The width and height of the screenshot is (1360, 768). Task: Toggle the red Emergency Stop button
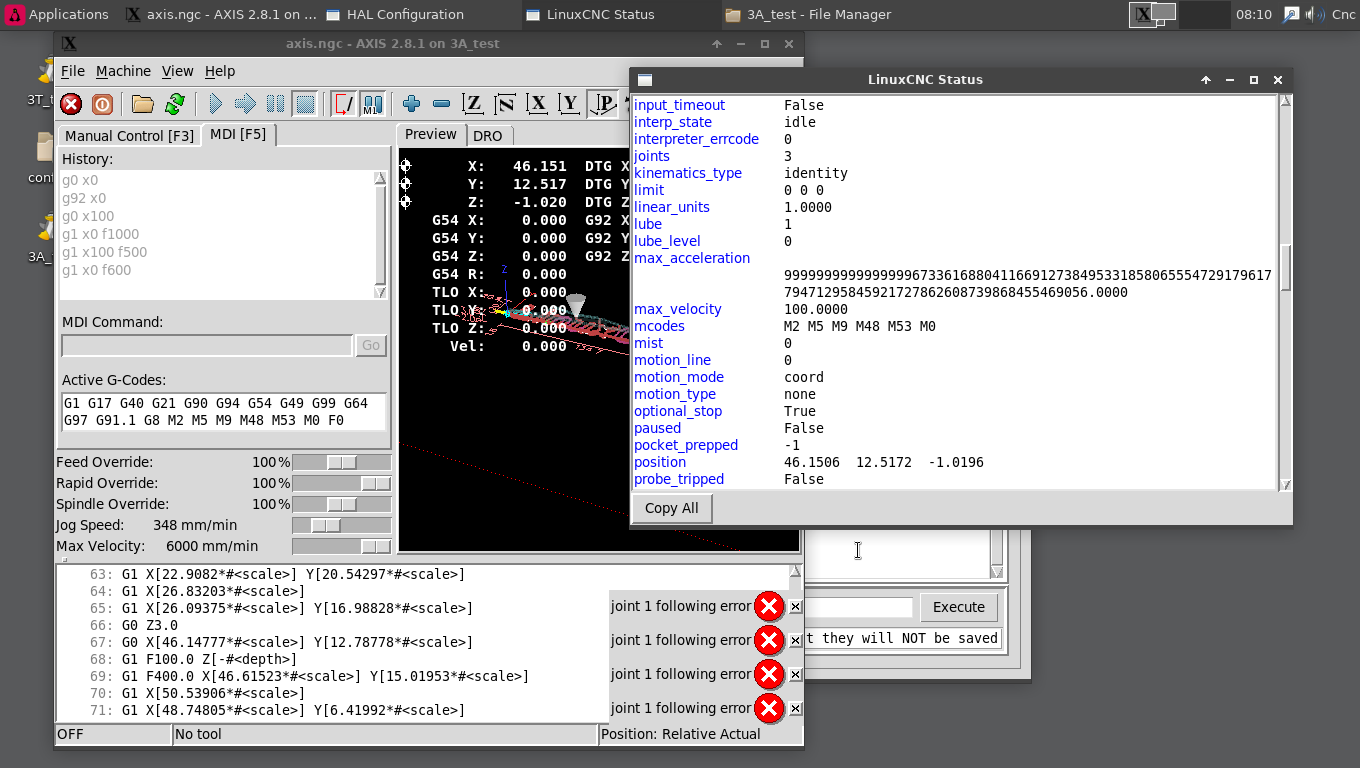click(x=71, y=104)
